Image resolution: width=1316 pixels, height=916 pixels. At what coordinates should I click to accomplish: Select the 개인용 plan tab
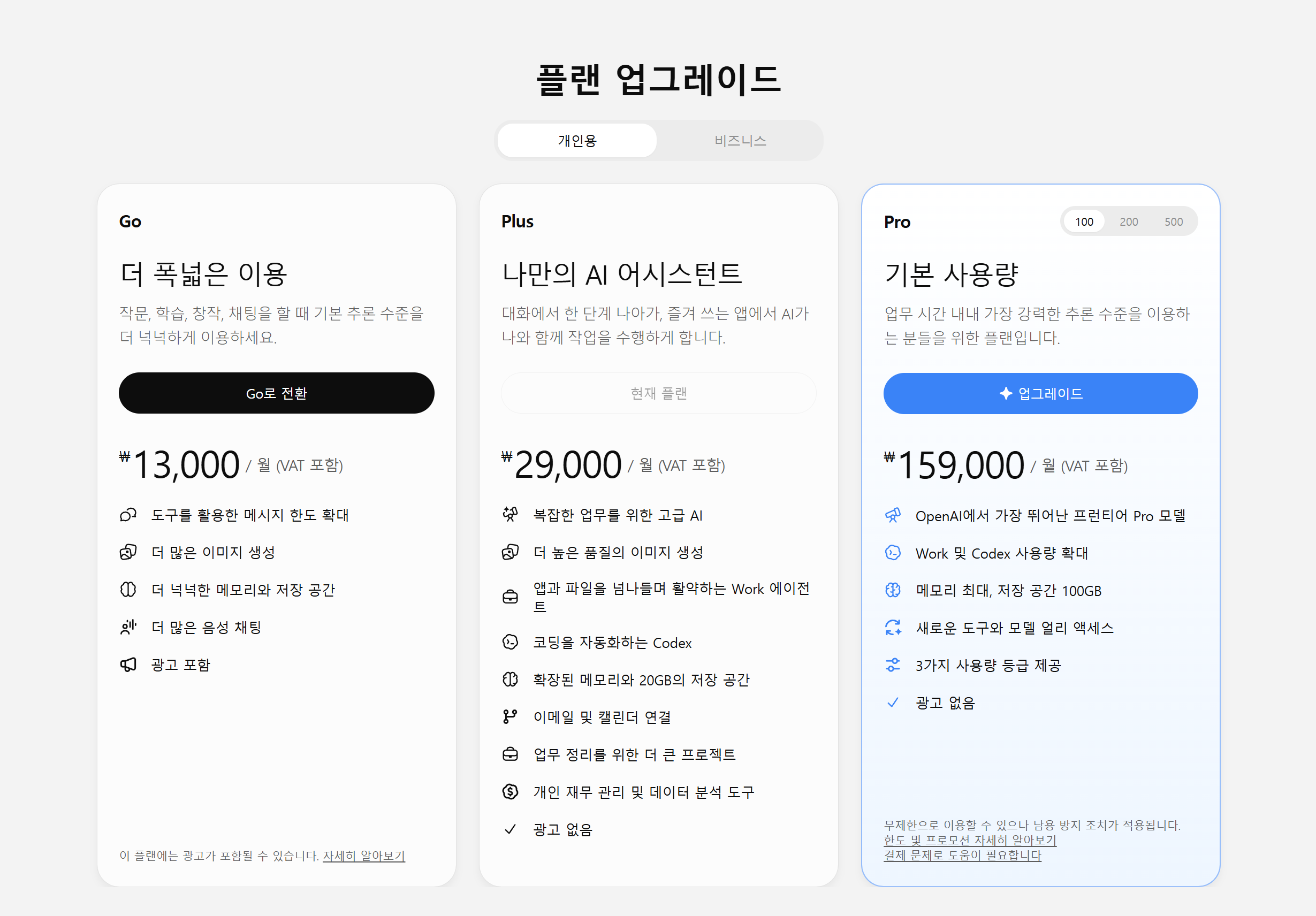pos(577,140)
